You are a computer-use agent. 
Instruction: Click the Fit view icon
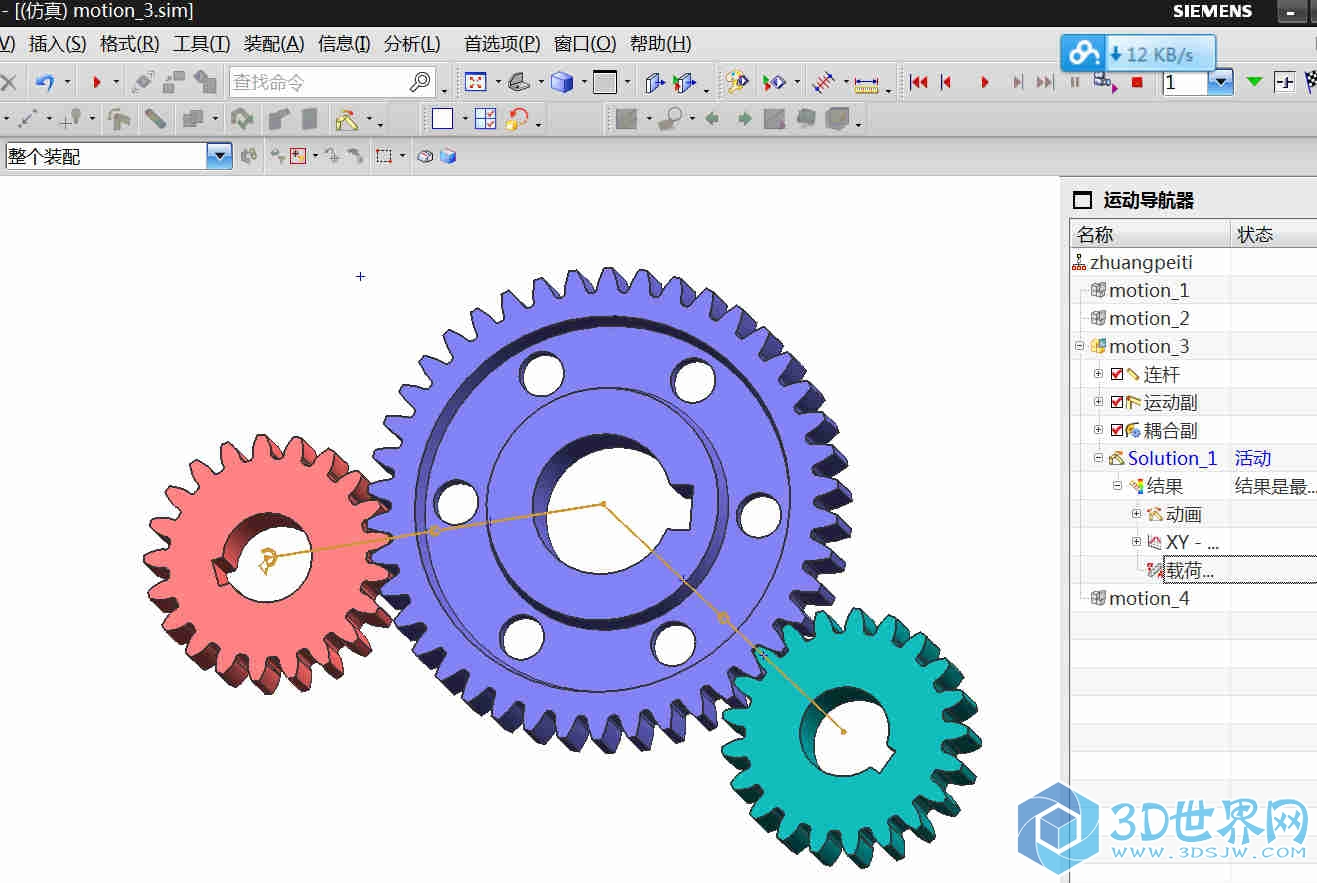click(x=476, y=82)
